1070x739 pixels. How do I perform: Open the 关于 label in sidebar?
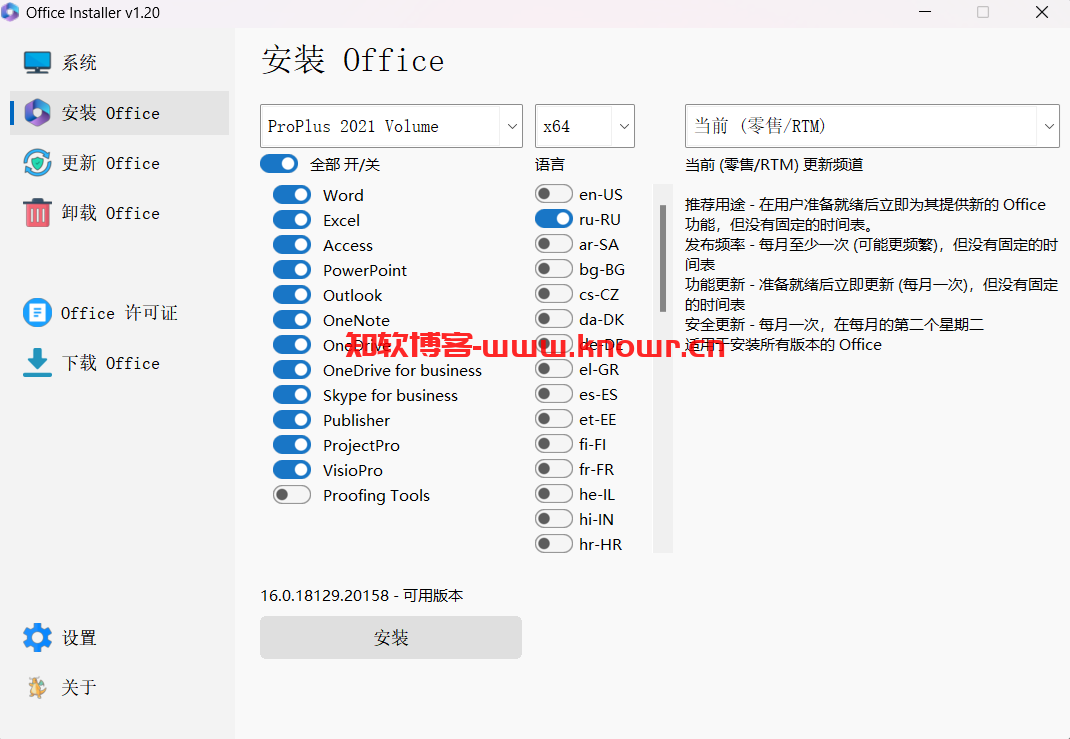pyautogui.click(x=79, y=687)
